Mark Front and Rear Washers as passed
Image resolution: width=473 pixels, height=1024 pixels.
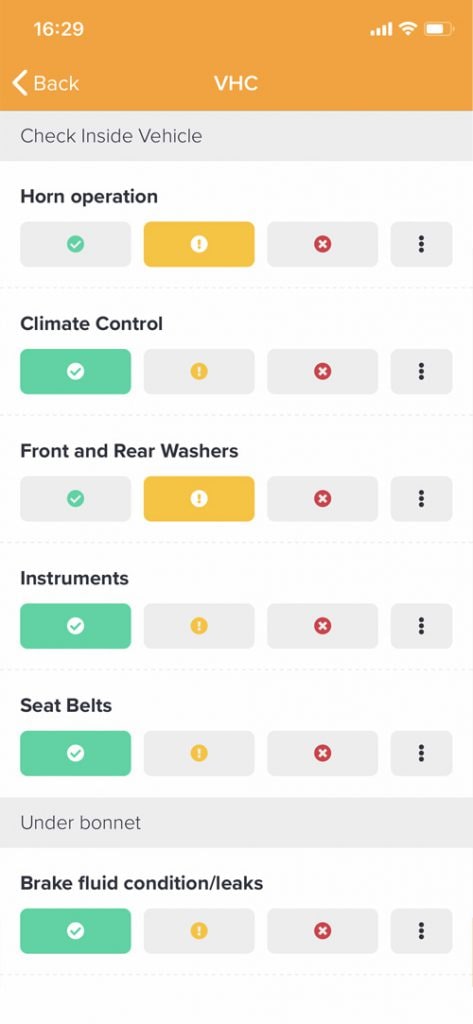75,499
